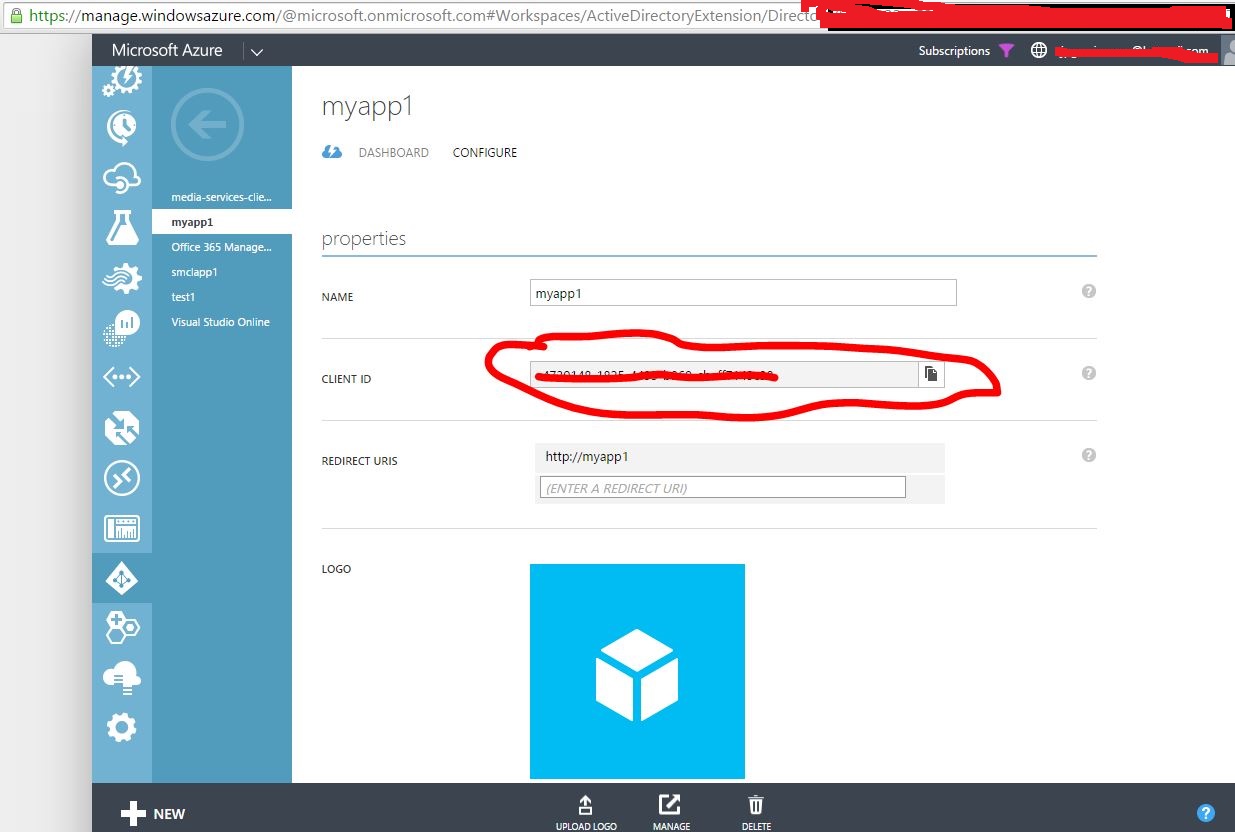This screenshot has width=1235, height=832.
Task: Open Machine Learning flask icon
Action: (x=122, y=227)
